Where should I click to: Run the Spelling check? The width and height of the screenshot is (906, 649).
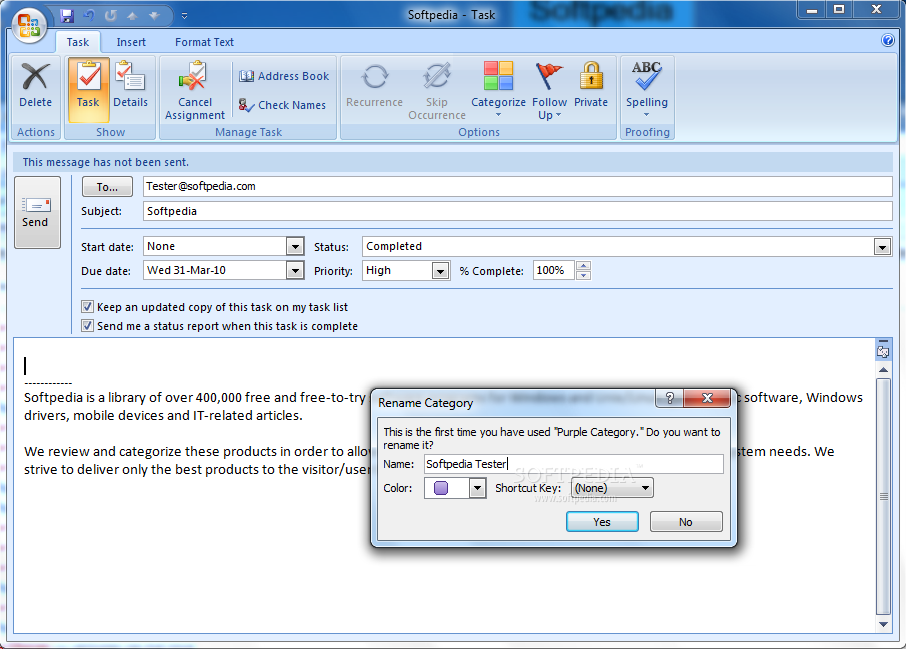(x=647, y=89)
